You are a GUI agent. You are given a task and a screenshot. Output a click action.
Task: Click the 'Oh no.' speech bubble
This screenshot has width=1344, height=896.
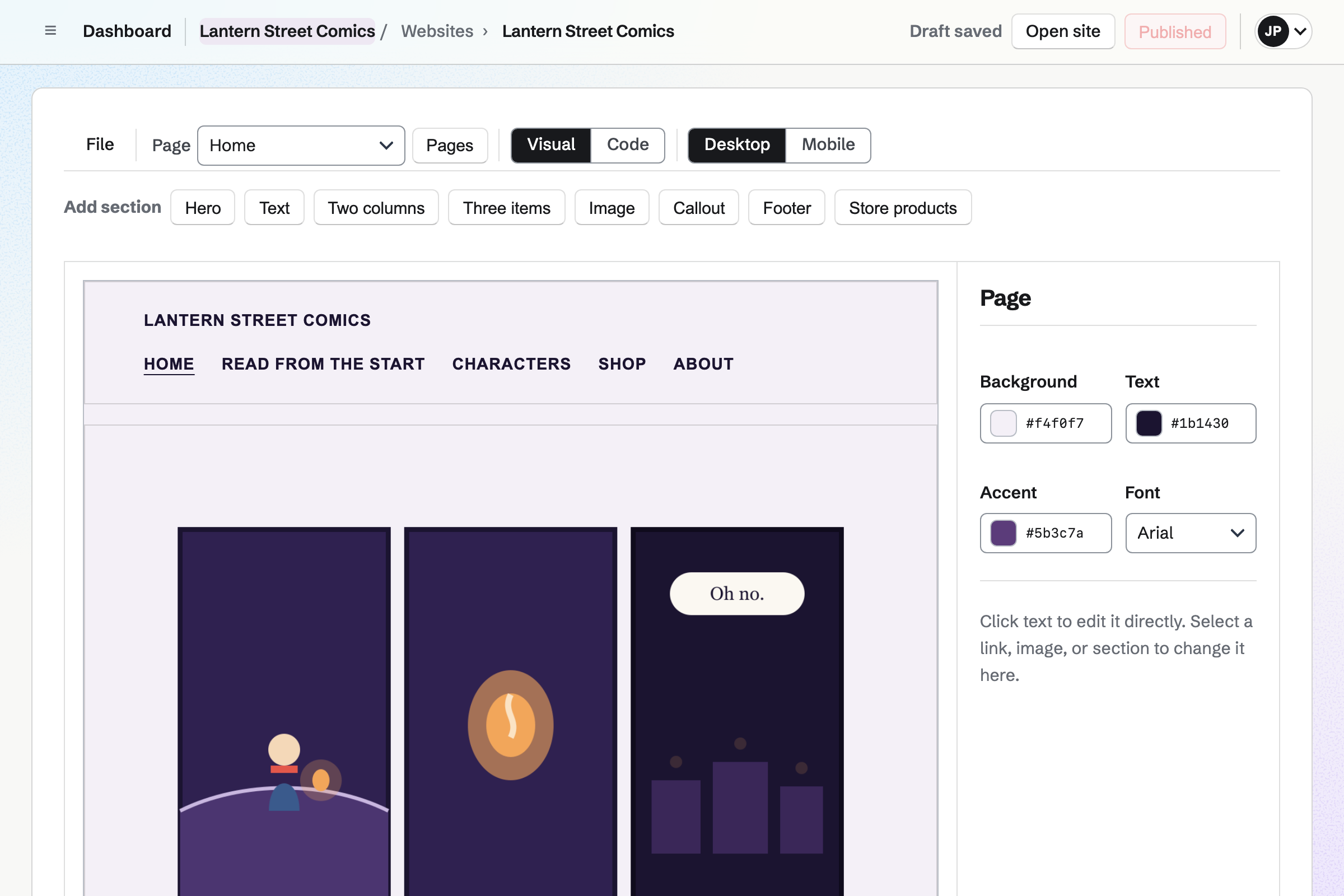737,594
